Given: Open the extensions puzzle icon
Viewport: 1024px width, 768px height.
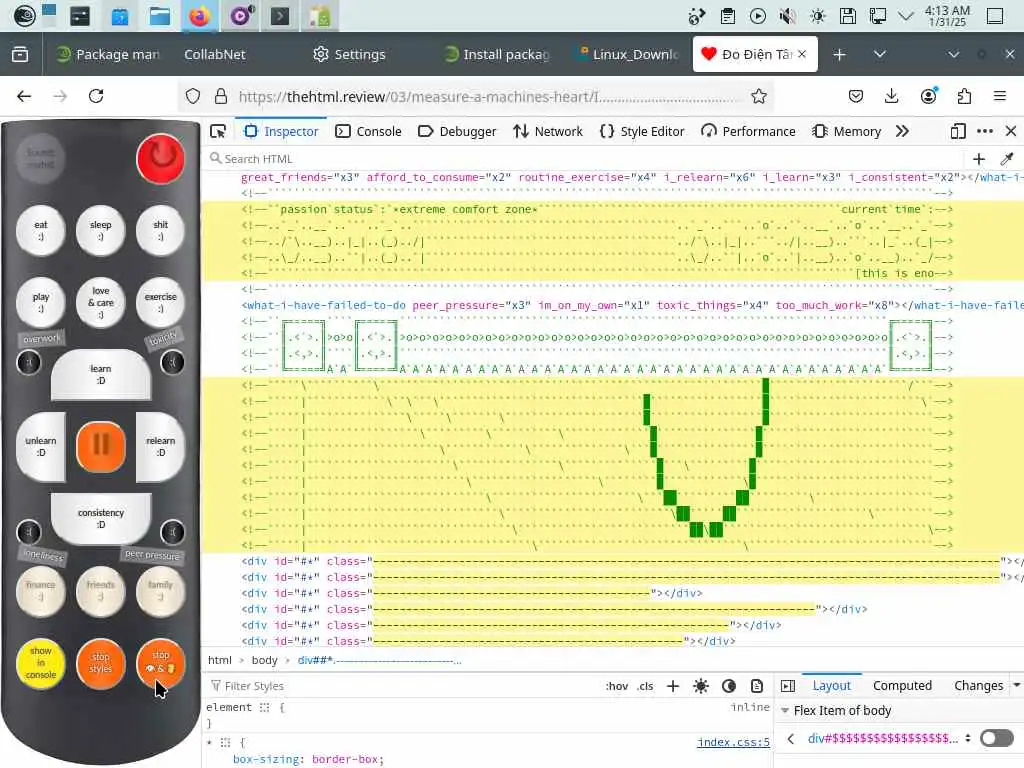Looking at the screenshot, I should [x=964, y=97].
